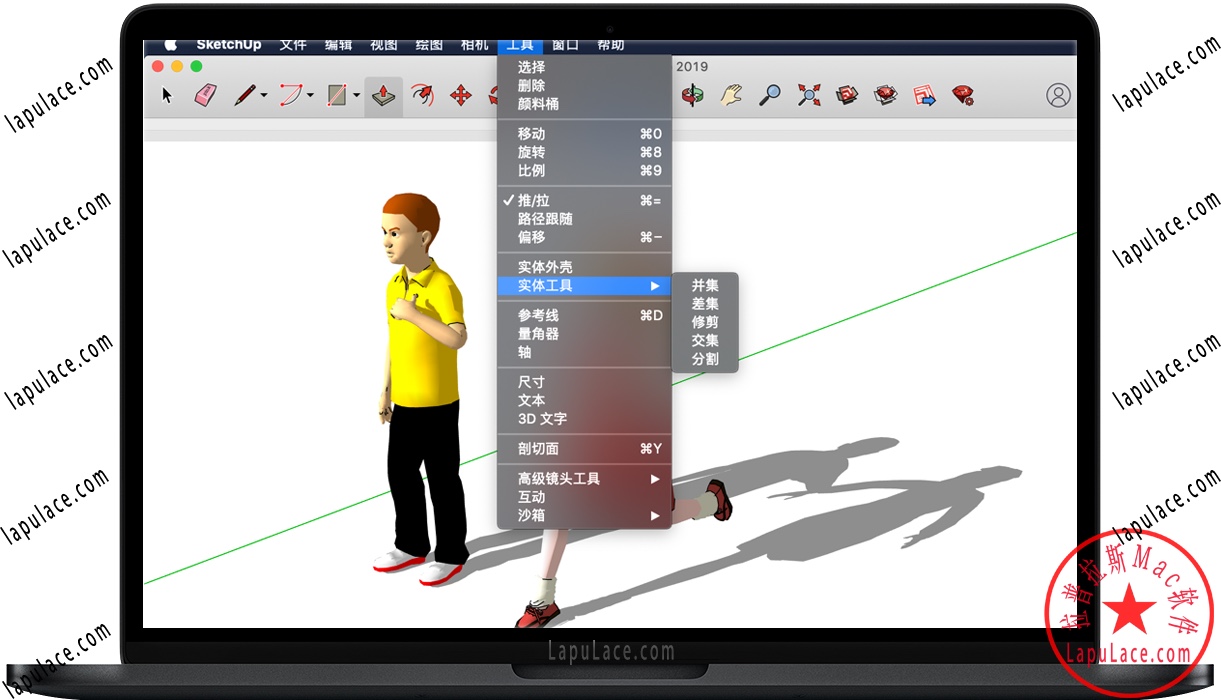The image size is (1221, 700).
Task: Open the user account profile icon
Action: click(1058, 96)
